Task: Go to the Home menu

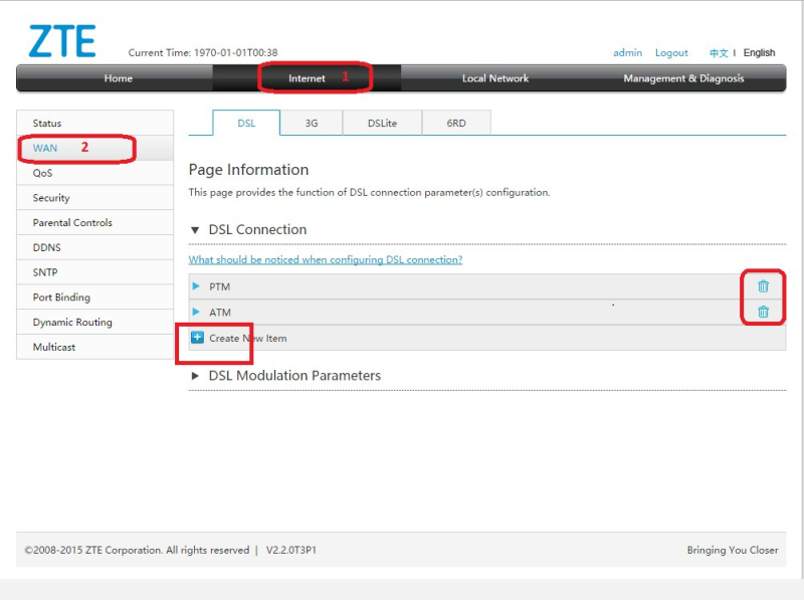Action: tap(118, 78)
